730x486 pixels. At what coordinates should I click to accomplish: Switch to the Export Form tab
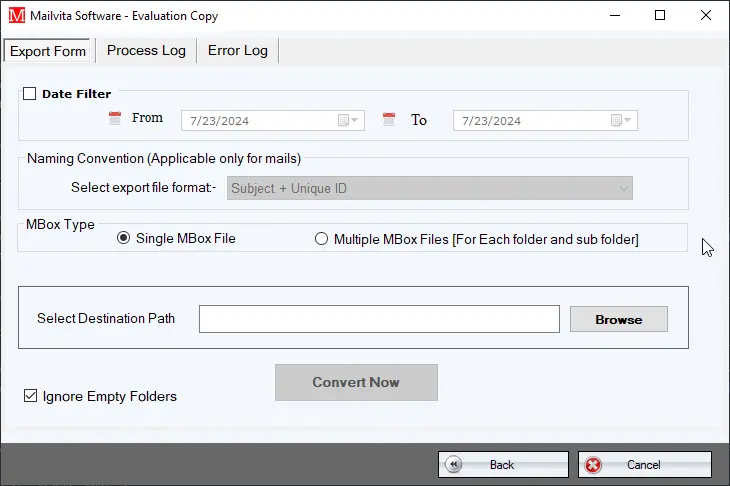(47, 51)
